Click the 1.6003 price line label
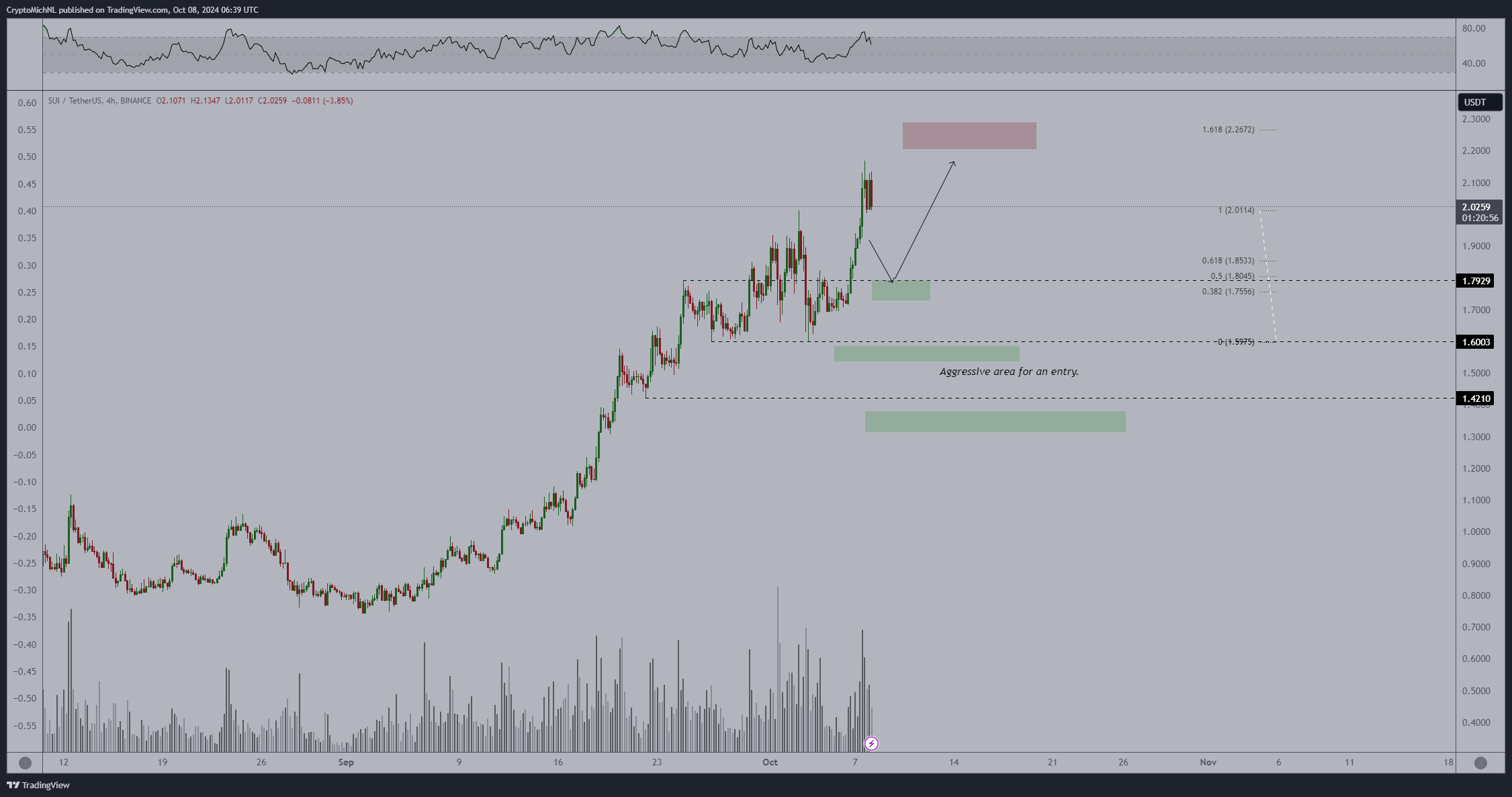This screenshot has height=797, width=1512. (x=1476, y=342)
